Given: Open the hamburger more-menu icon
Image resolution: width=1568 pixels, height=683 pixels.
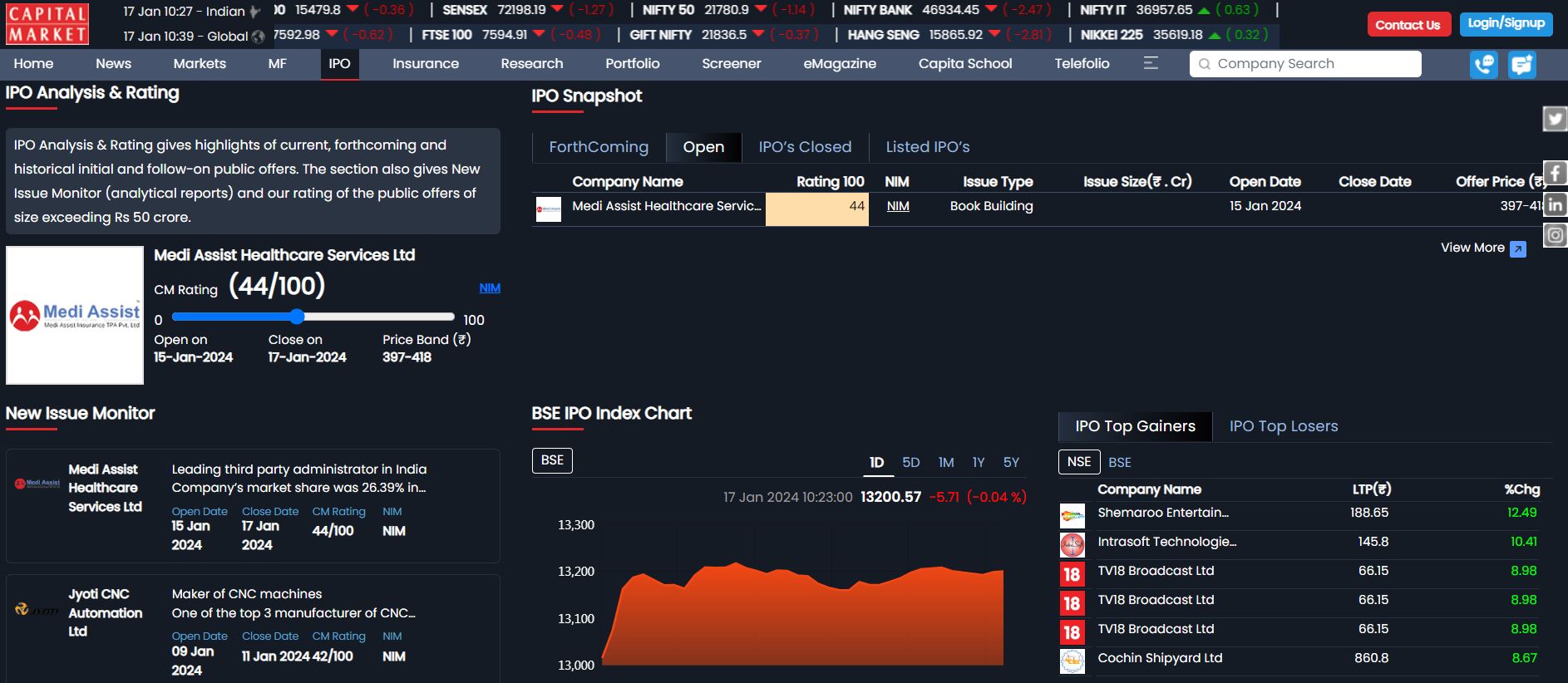Looking at the screenshot, I should 1151,63.
